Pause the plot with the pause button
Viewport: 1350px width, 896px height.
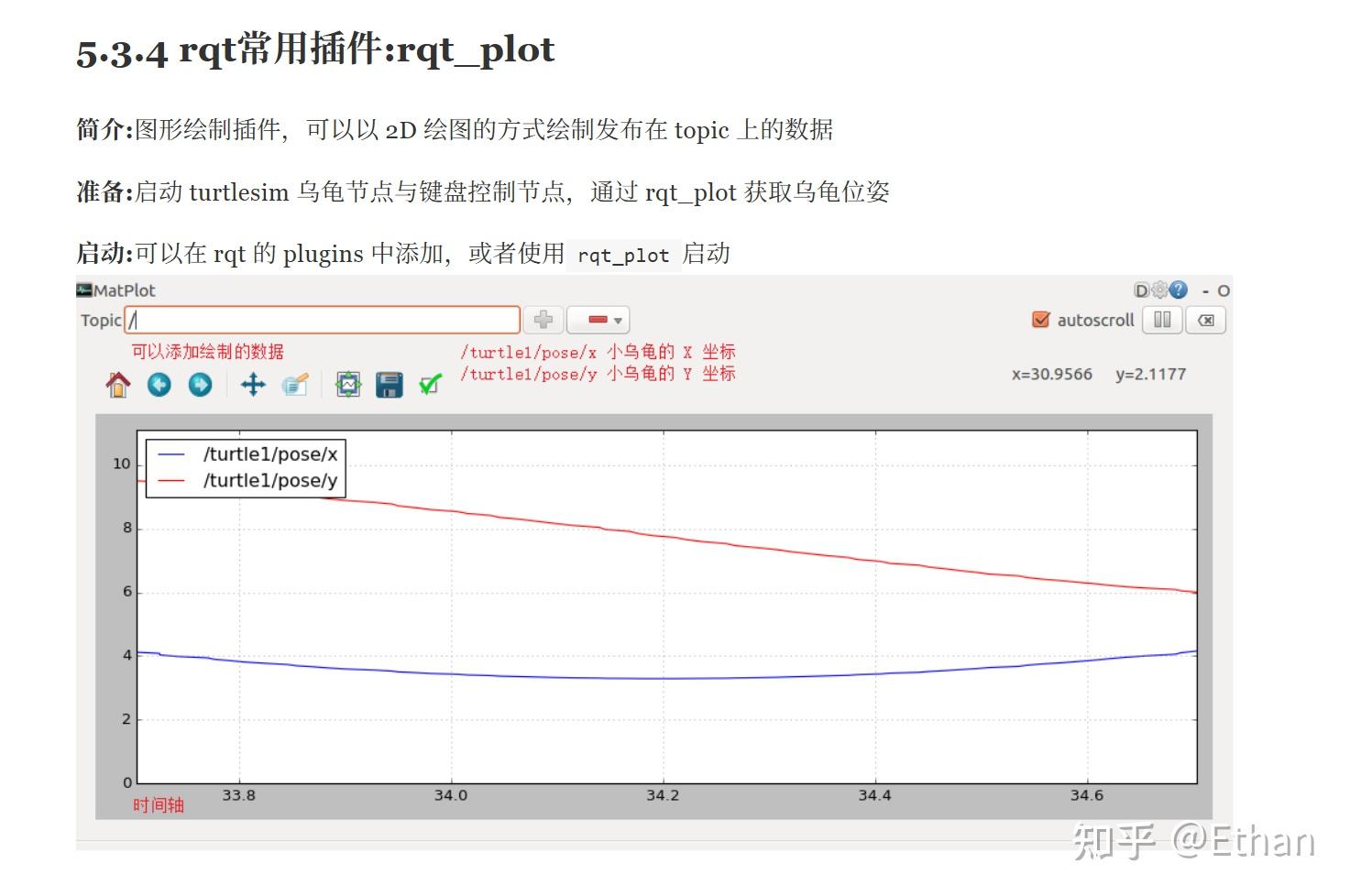pyautogui.click(x=1162, y=320)
